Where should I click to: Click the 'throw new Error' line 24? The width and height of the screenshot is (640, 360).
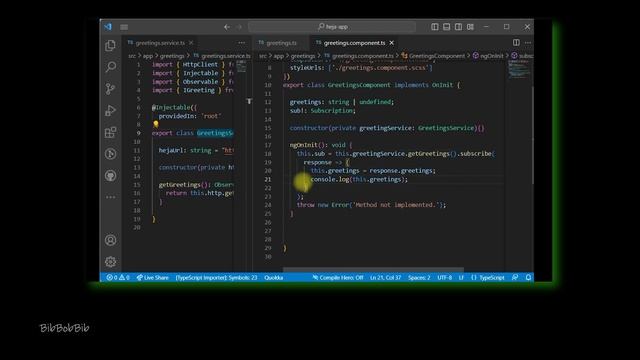point(371,205)
